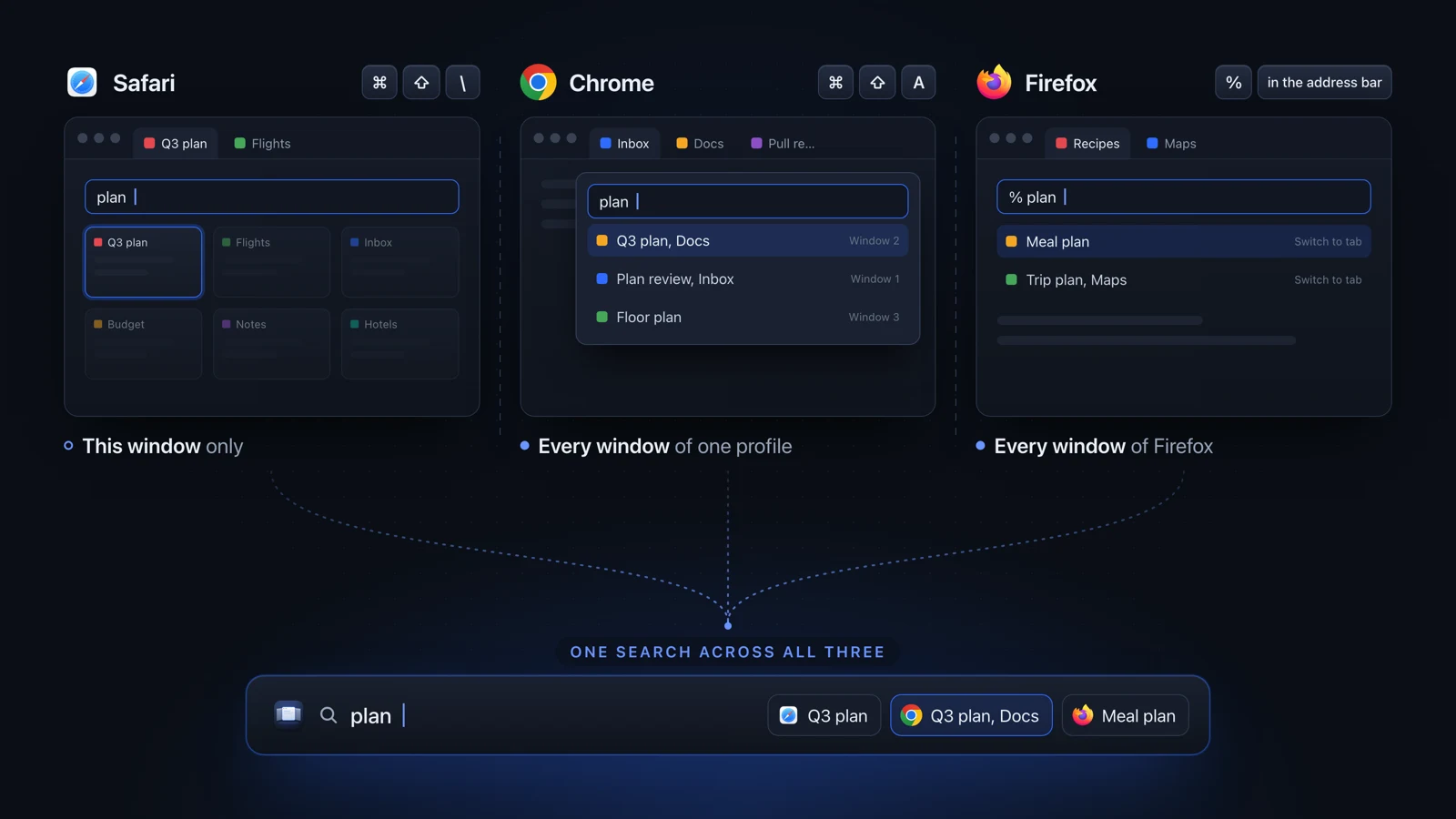Click the magnifier icon in unified search bar
This screenshot has width=1456, height=819.
329,715
